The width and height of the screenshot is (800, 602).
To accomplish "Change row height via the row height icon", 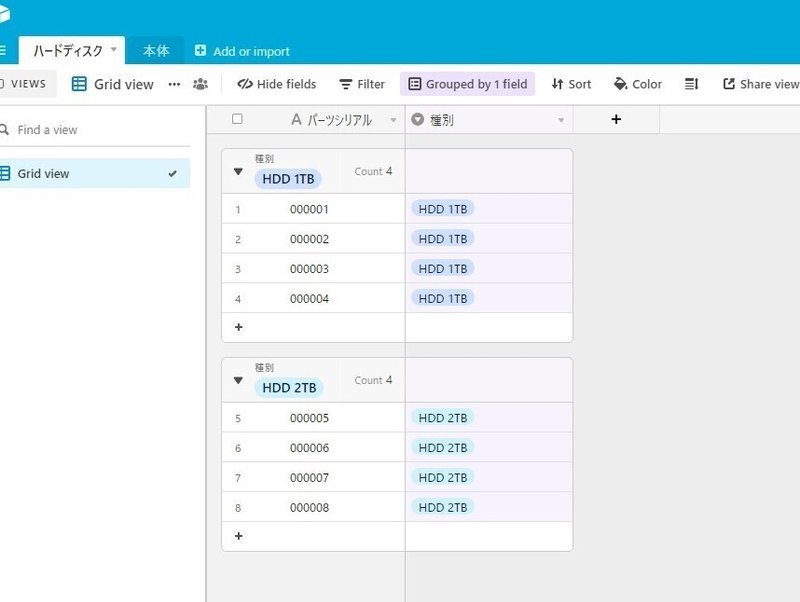I will [691, 84].
